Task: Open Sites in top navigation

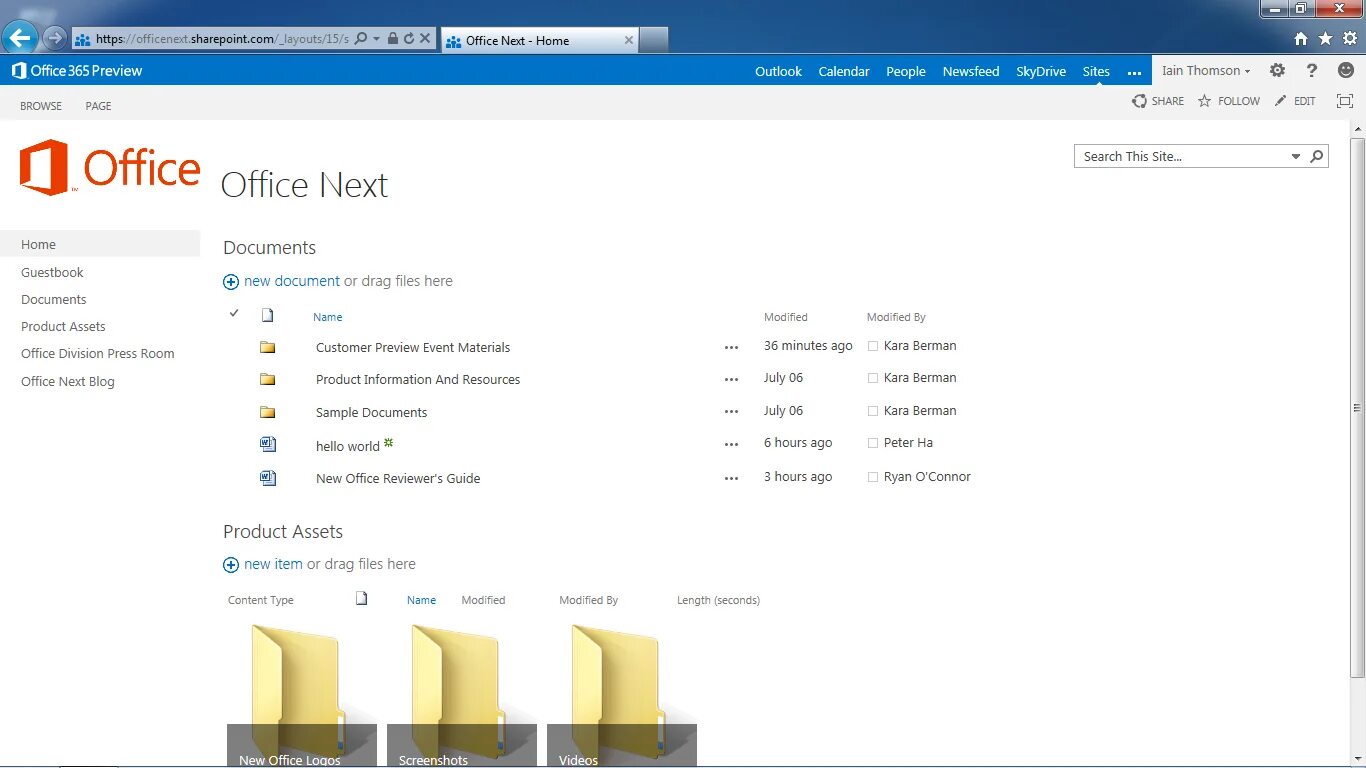Action: [x=1096, y=71]
